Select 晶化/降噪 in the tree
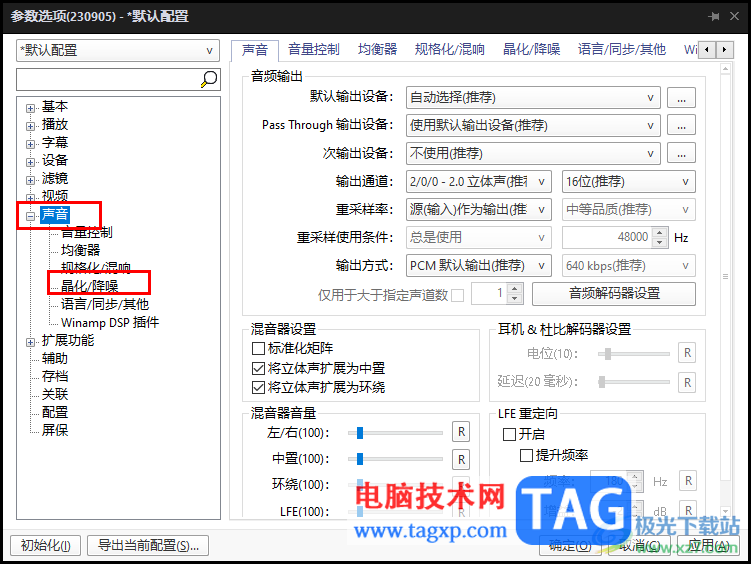Image resolution: width=751 pixels, height=564 pixels. [x=90, y=286]
